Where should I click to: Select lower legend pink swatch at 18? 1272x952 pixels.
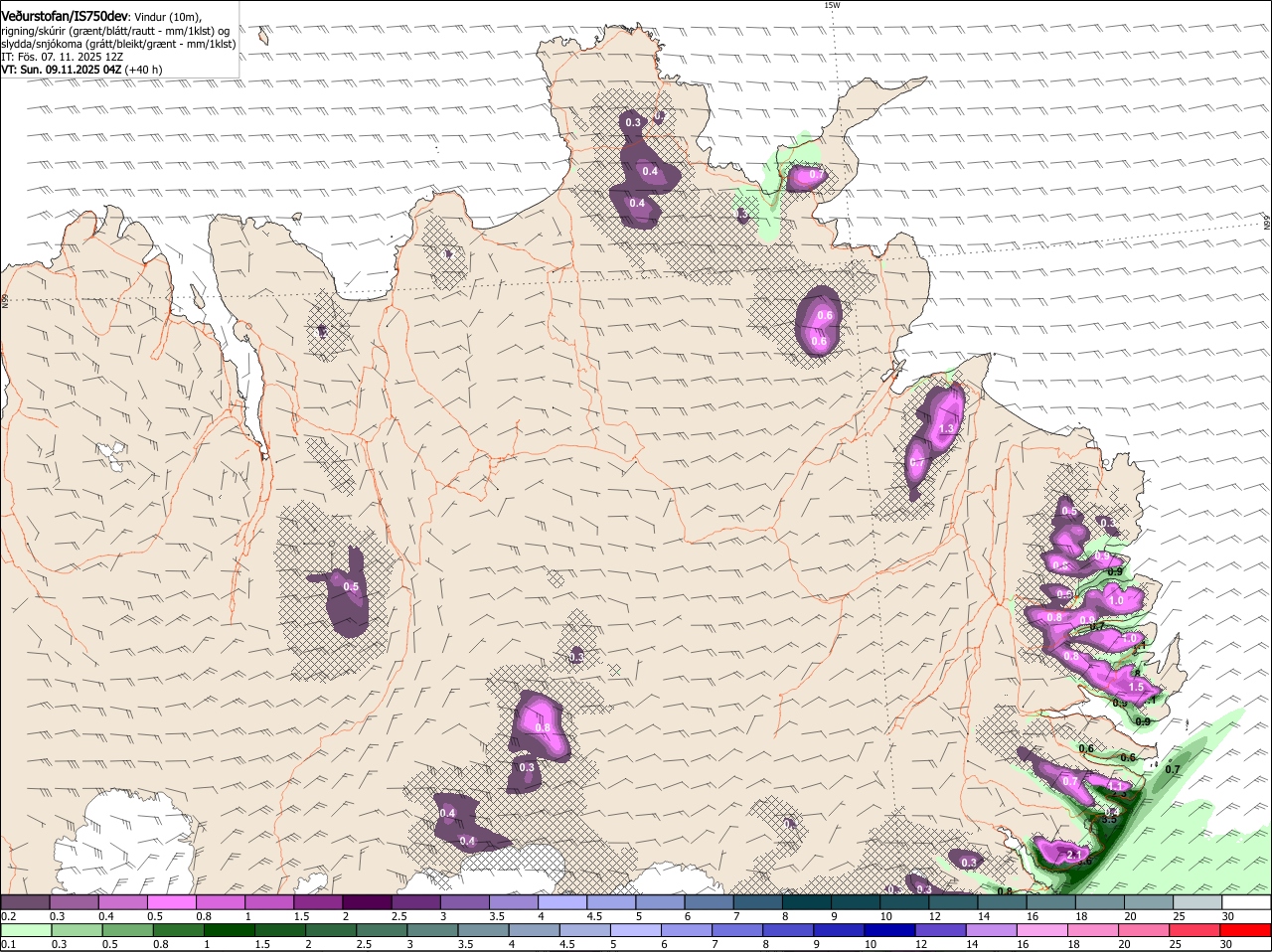[x=1093, y=930]
